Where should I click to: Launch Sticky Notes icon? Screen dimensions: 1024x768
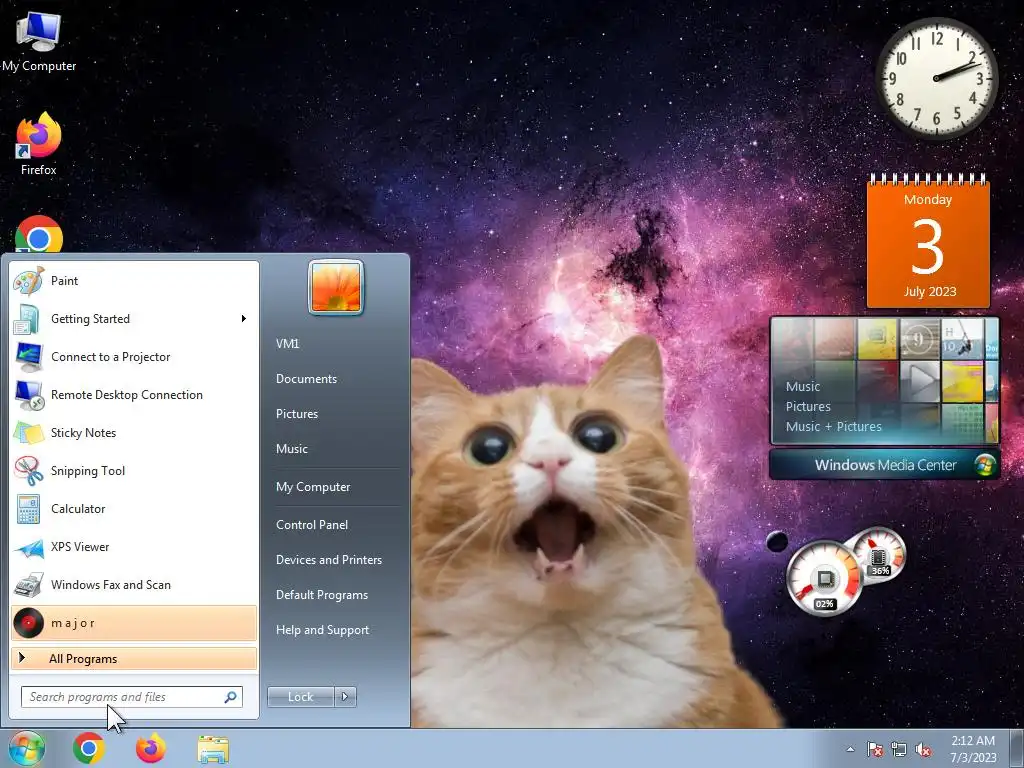point(29,433)
